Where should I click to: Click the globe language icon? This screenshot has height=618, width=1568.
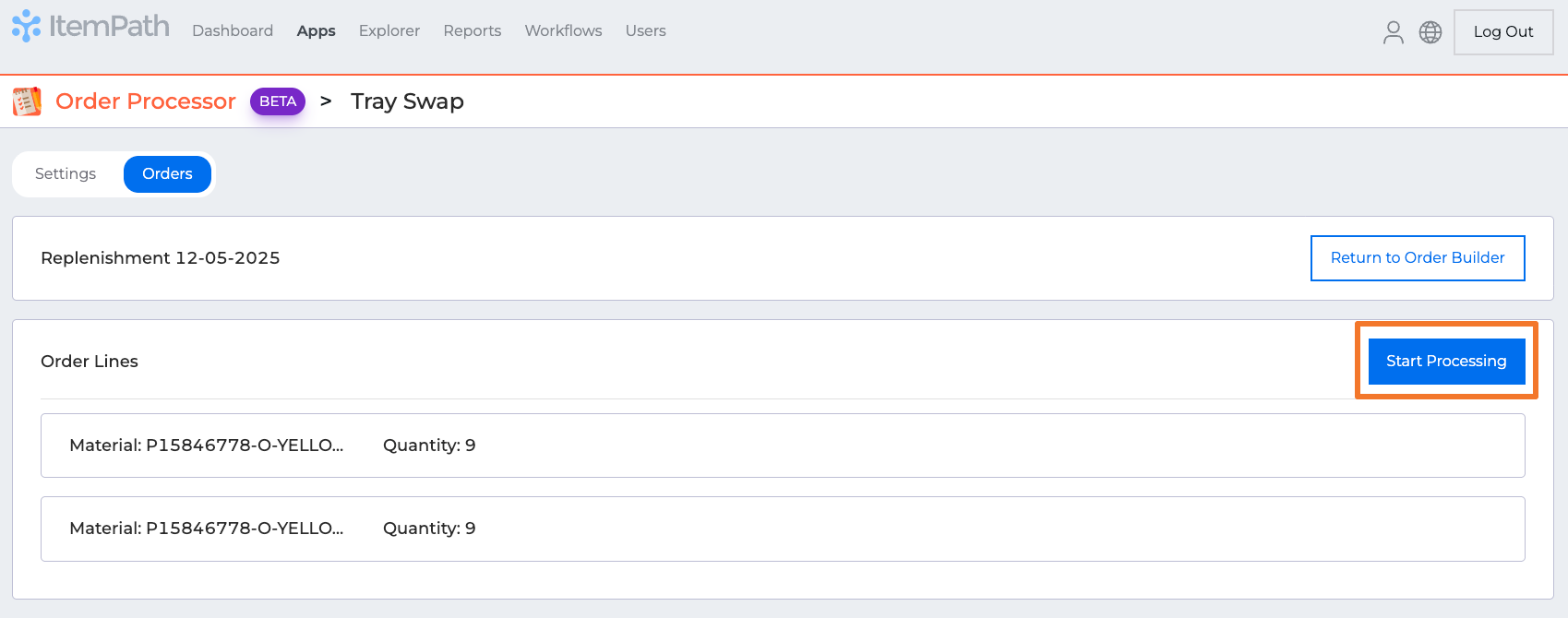tap(1430, 32)
